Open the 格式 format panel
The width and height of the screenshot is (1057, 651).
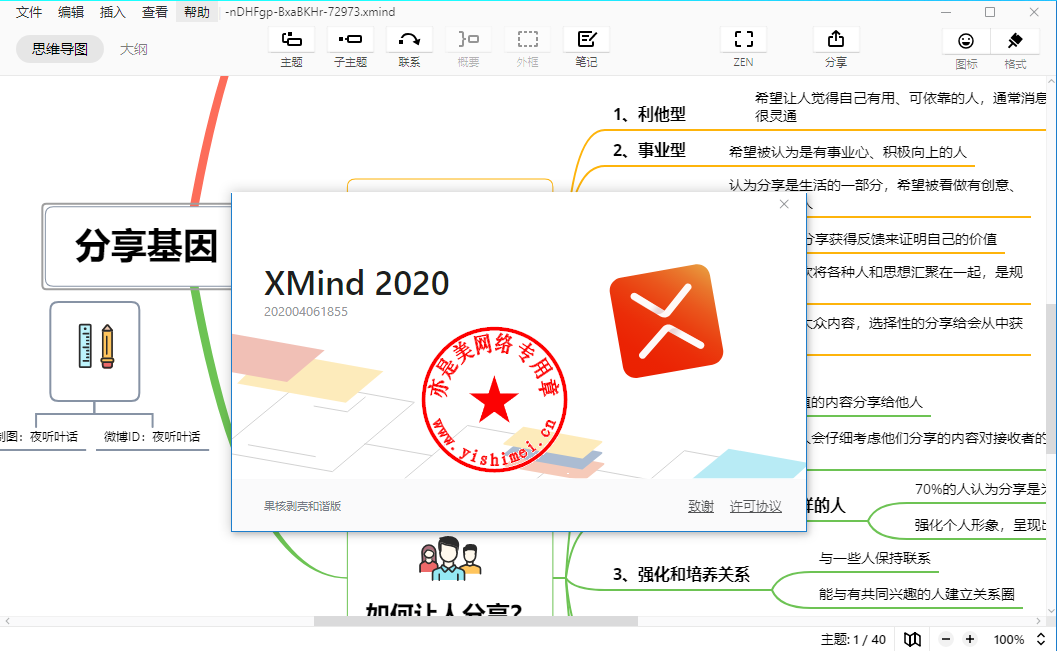pyautogui.click(x=1015, y=41)
